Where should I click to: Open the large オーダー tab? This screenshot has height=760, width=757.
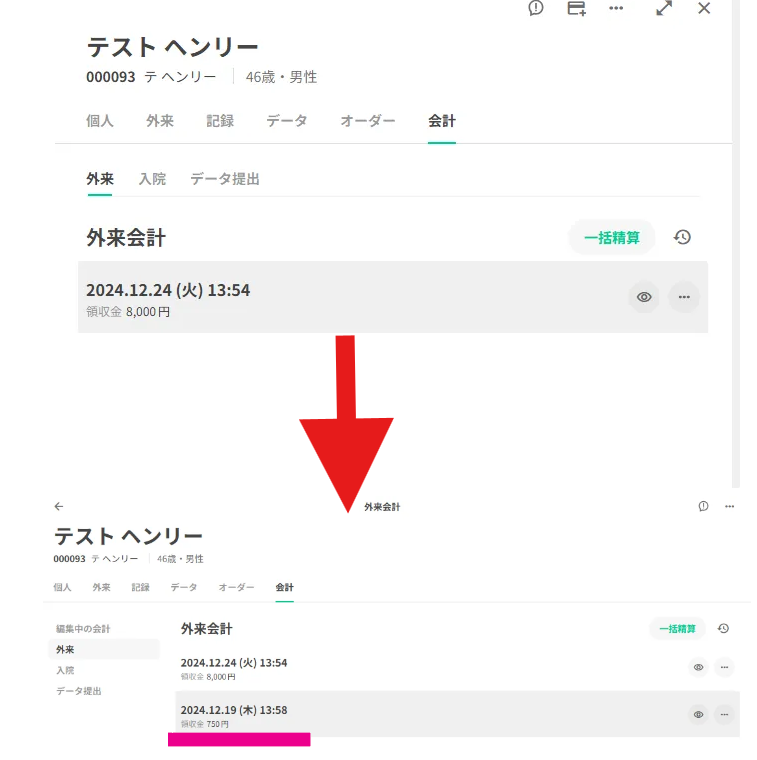pos(368,121)
